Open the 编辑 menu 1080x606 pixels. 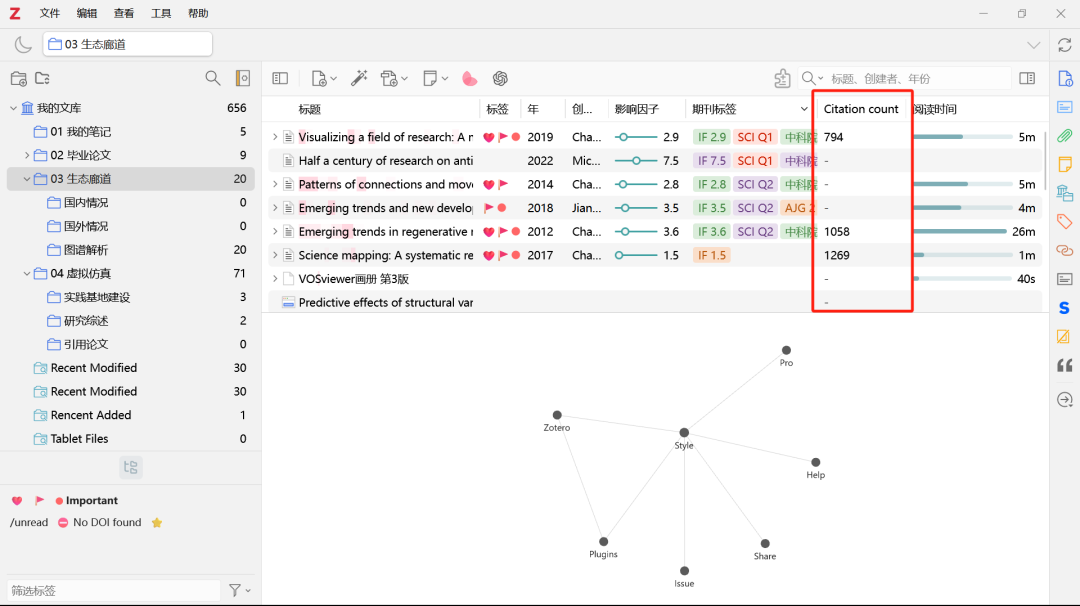click(x=87, y=13)
